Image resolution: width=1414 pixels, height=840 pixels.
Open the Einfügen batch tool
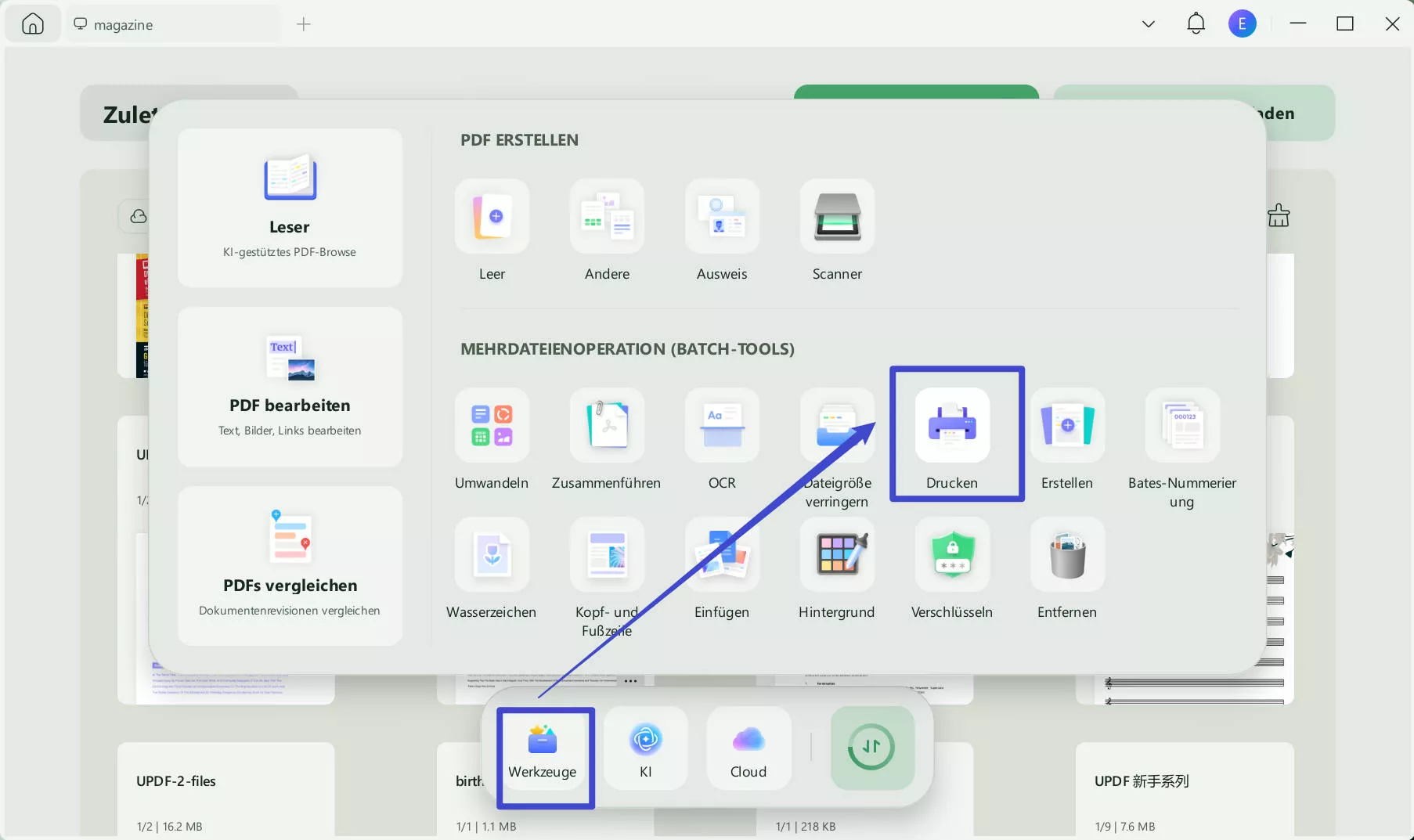coord(722,554)
